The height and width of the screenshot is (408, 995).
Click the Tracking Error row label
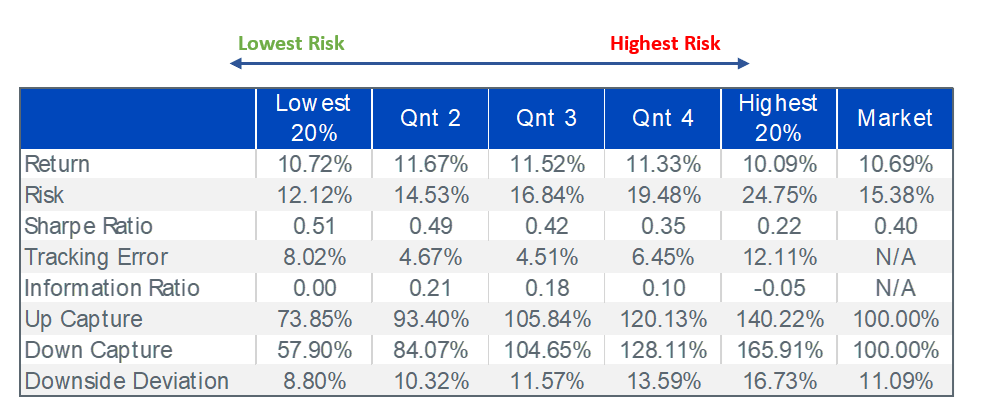pos(96,257)
